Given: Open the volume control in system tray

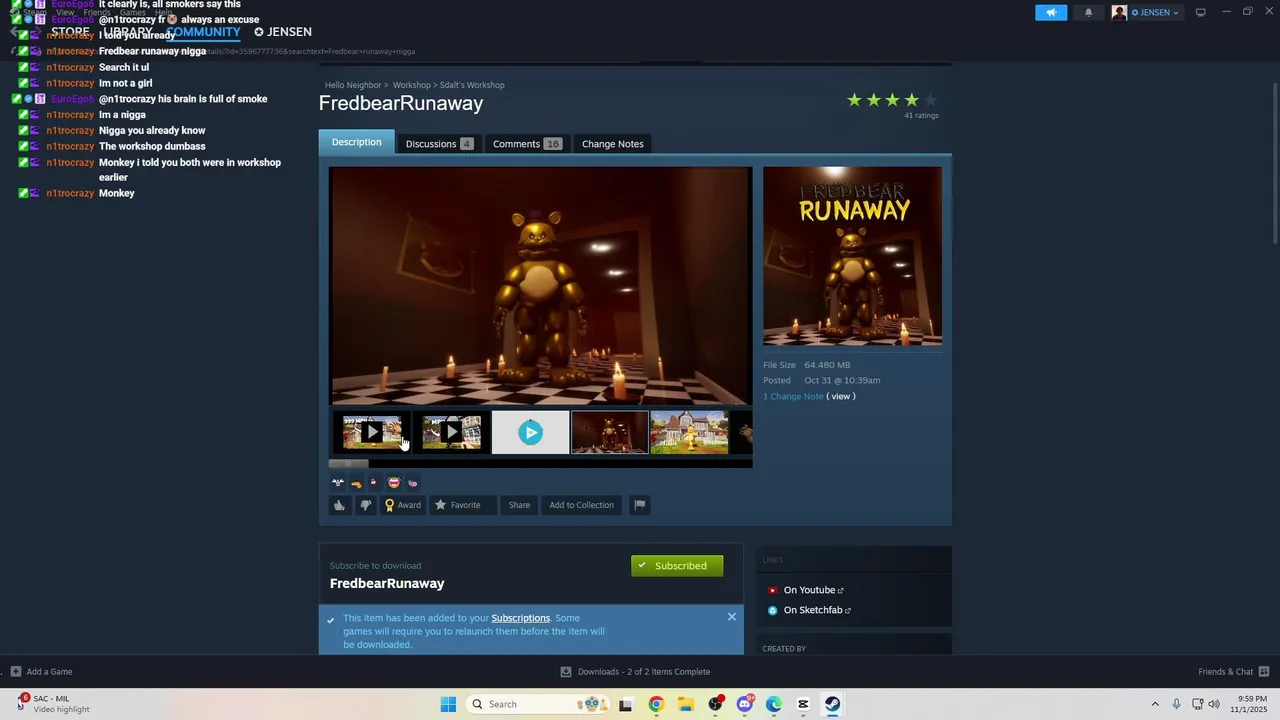Looking at the screenshot, I should pyautogui.click(x=1214, y=704).
